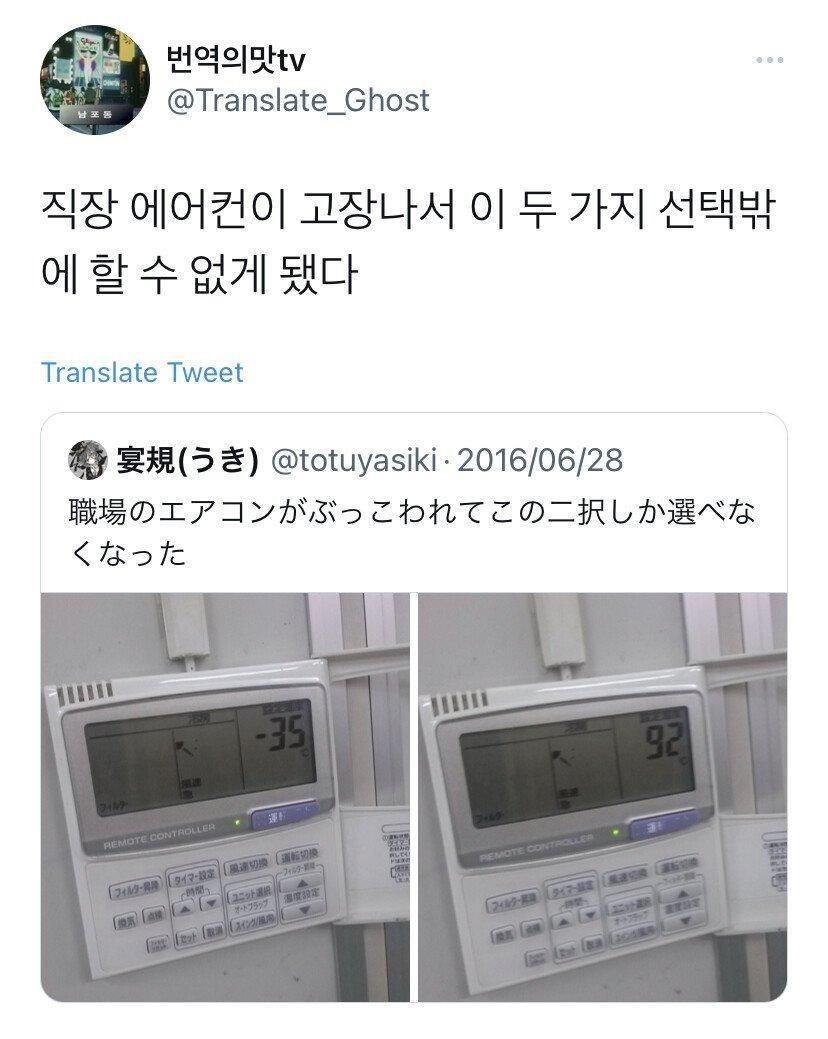
Task: Click the Japanese quoted tweet text
Action: [411, 532]
